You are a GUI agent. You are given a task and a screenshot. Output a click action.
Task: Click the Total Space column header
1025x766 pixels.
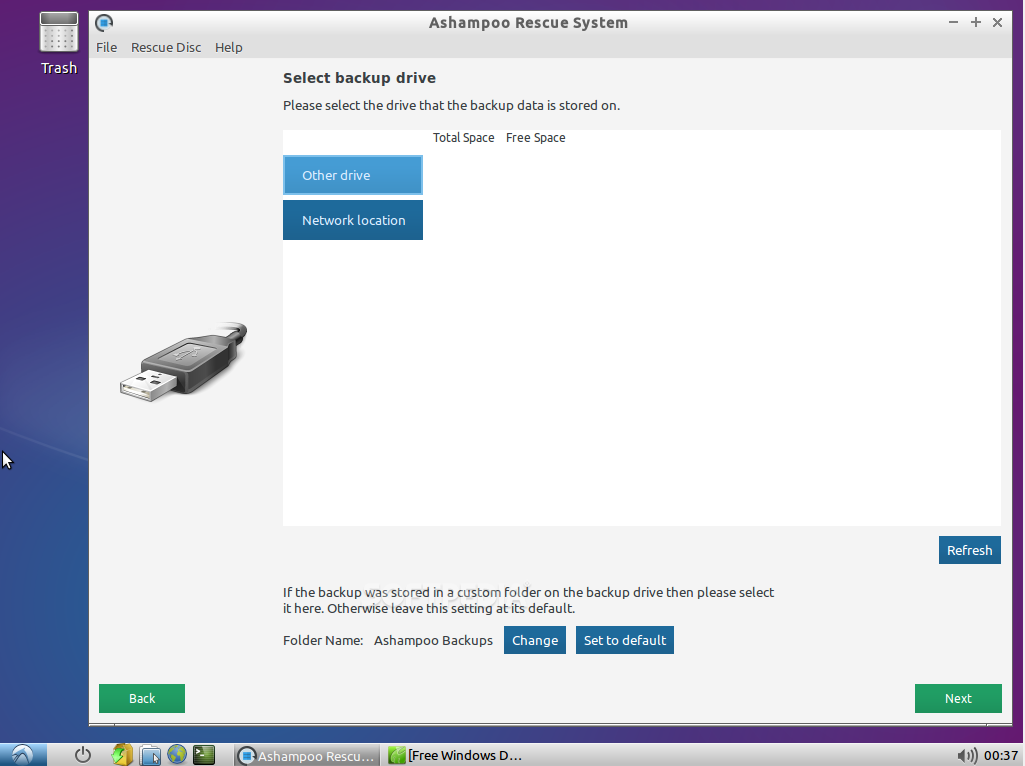tap(463, 138)
